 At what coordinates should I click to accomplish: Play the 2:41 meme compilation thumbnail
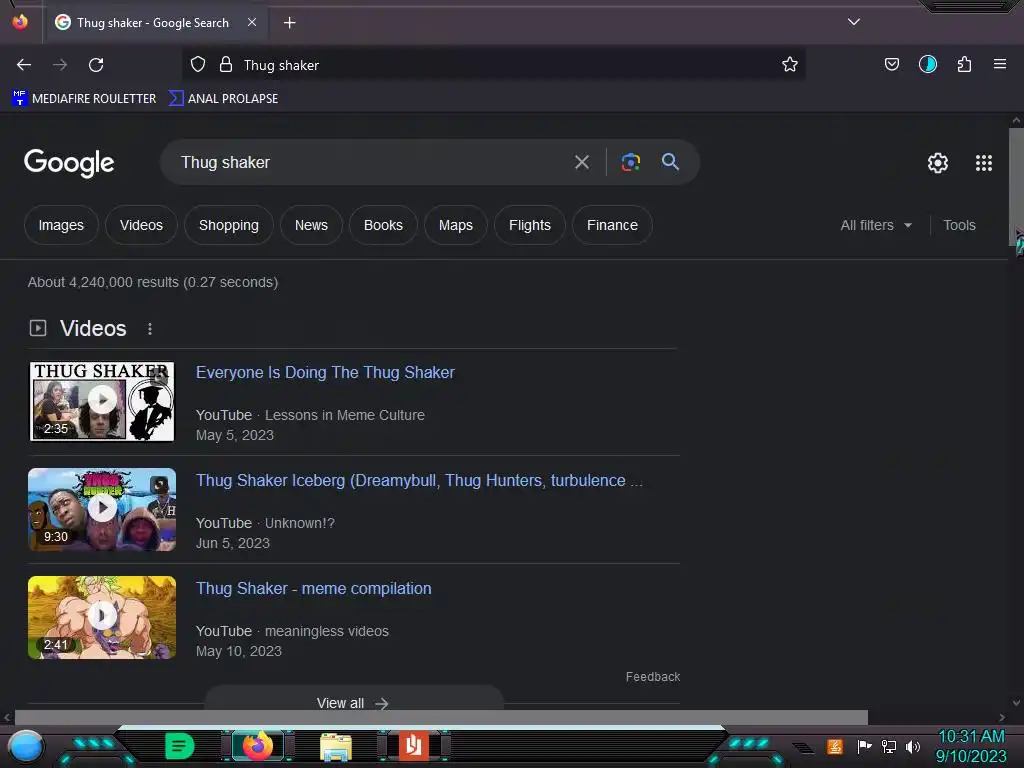click(x=102, y=617)
